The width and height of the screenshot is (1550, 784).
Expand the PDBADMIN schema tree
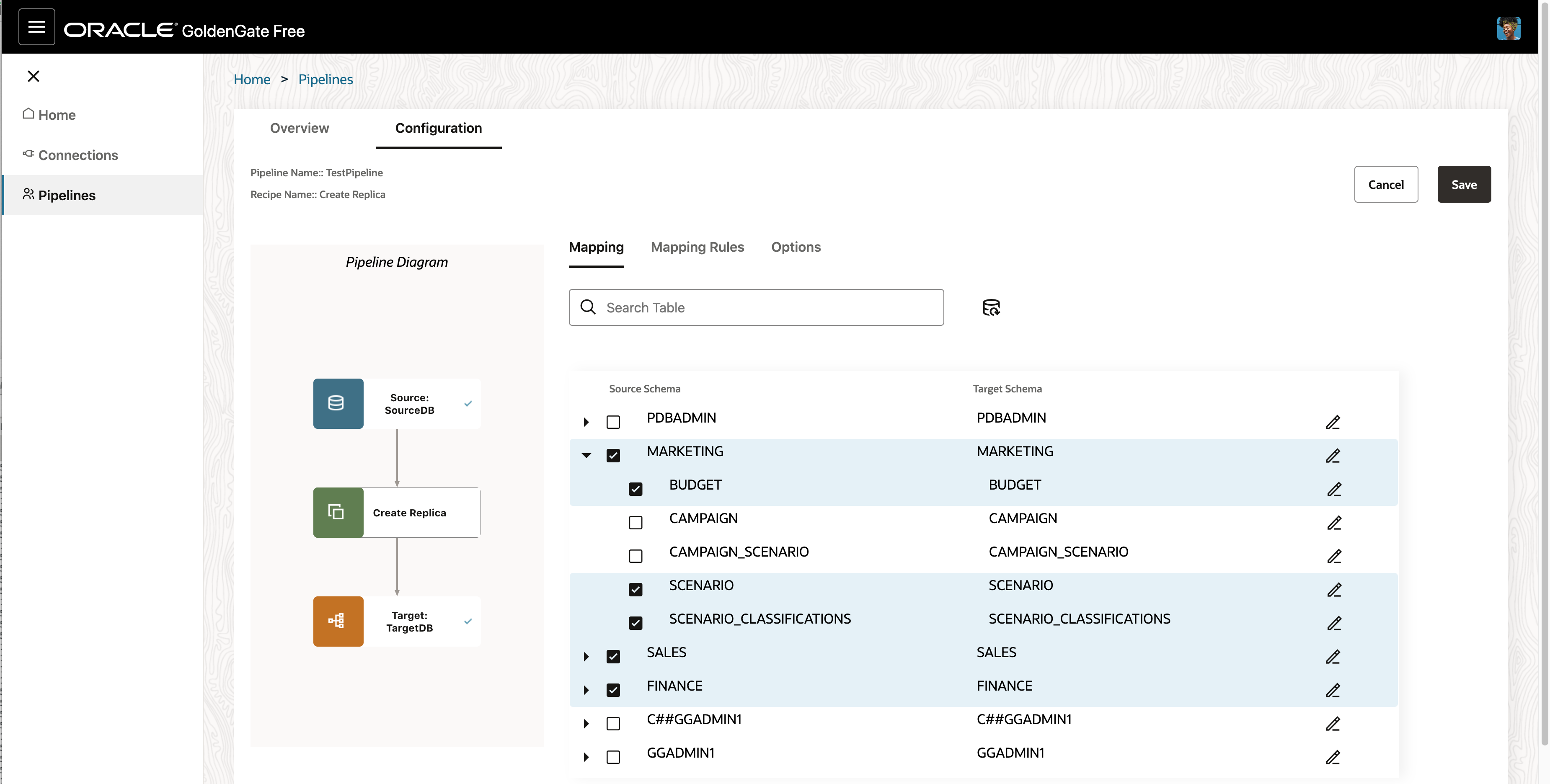point(586,422)
